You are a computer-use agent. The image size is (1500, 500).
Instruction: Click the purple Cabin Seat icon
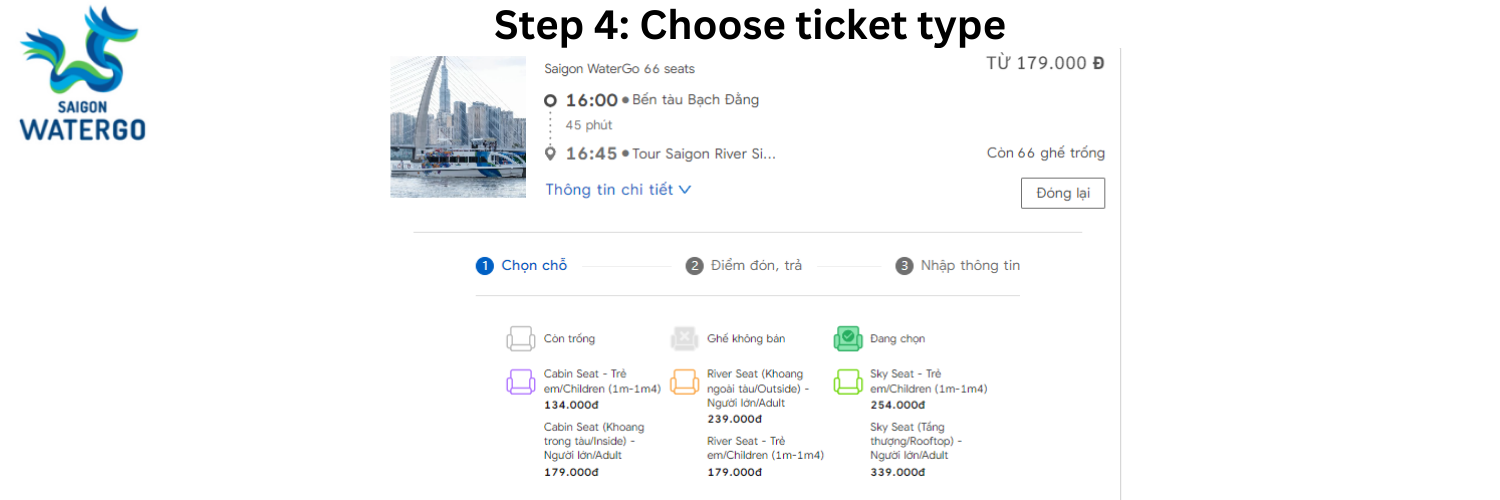coord(521,382)
